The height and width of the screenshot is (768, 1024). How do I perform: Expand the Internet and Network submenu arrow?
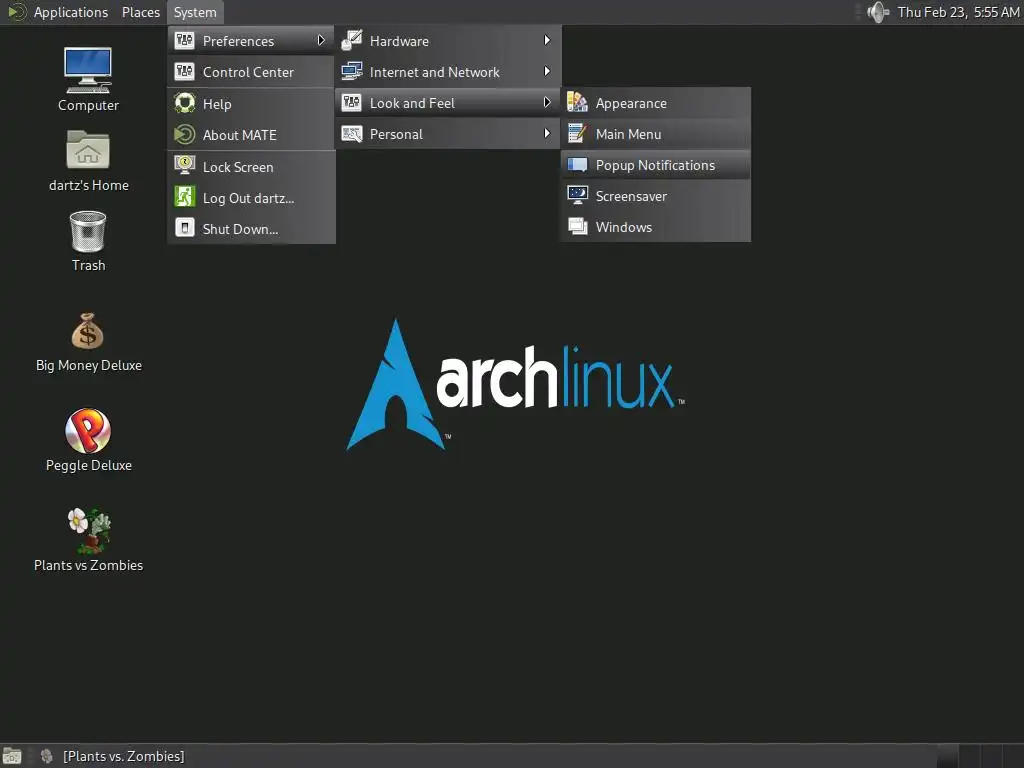click(x=547, y=71)
